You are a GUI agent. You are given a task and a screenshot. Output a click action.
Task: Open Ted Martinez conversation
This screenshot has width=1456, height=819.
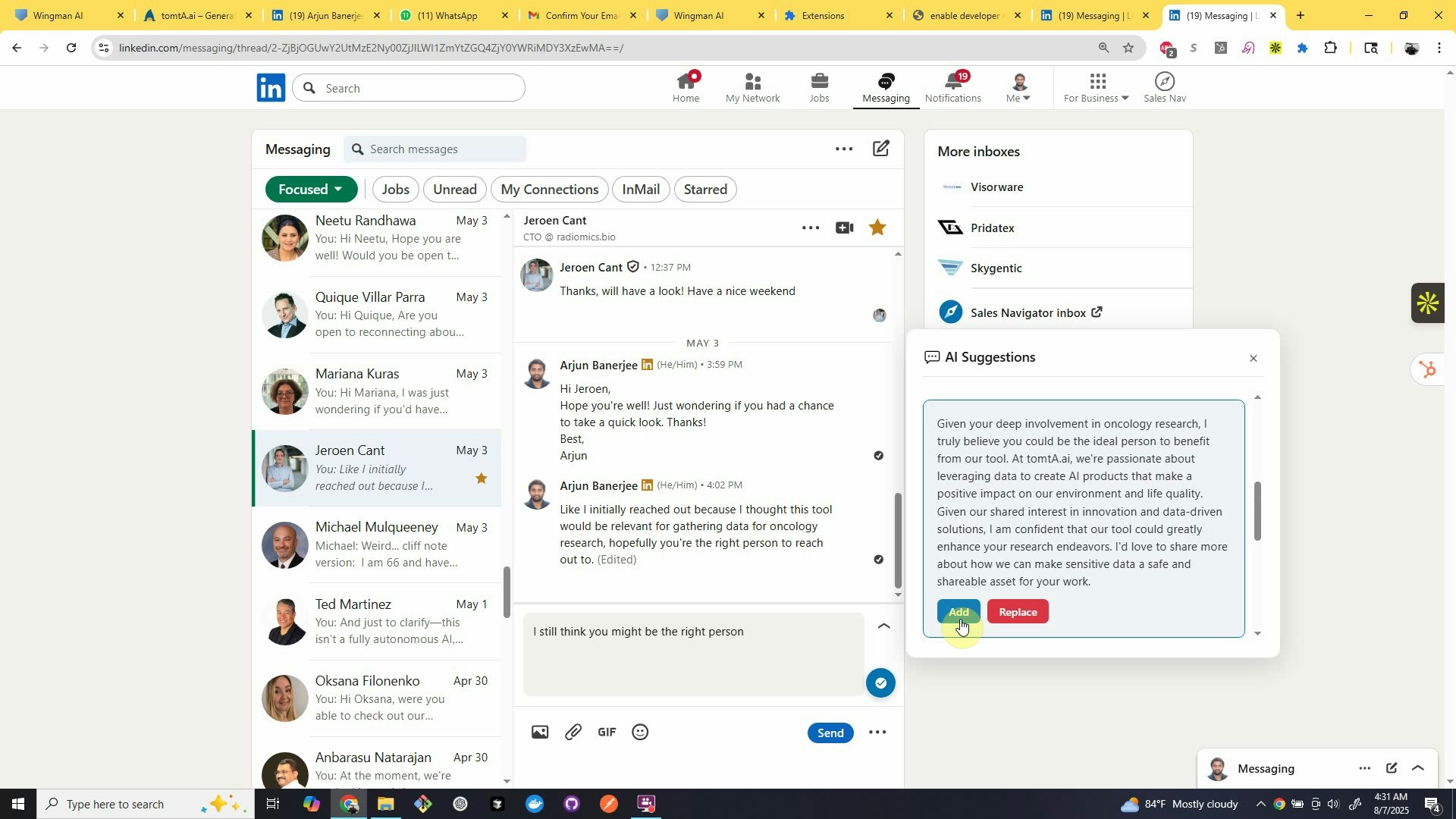tap(376, 622)
